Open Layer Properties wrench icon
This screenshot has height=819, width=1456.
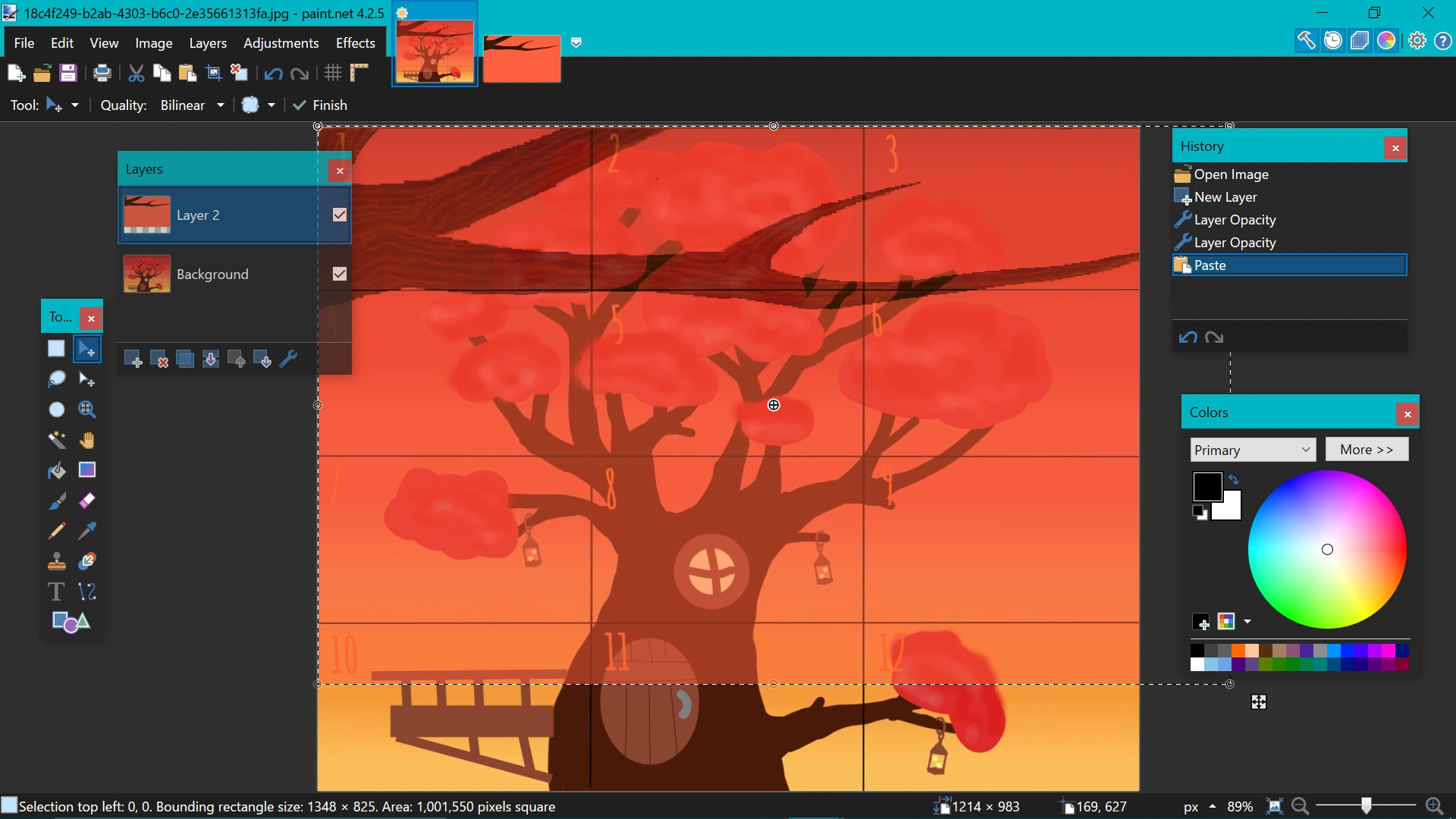288,359
